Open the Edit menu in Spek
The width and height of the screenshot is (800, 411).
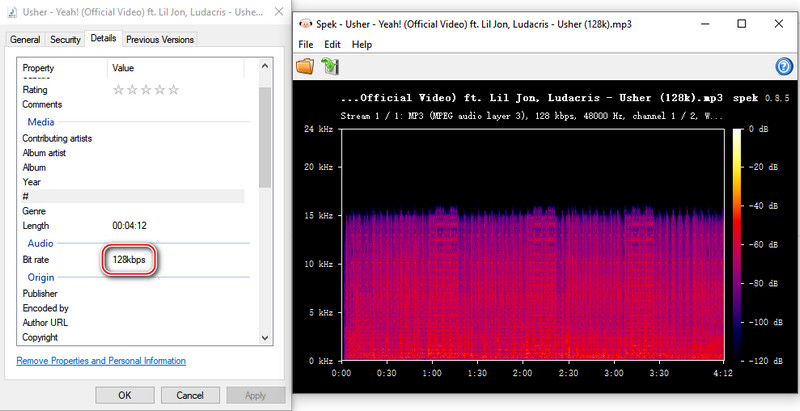(332, 44)
